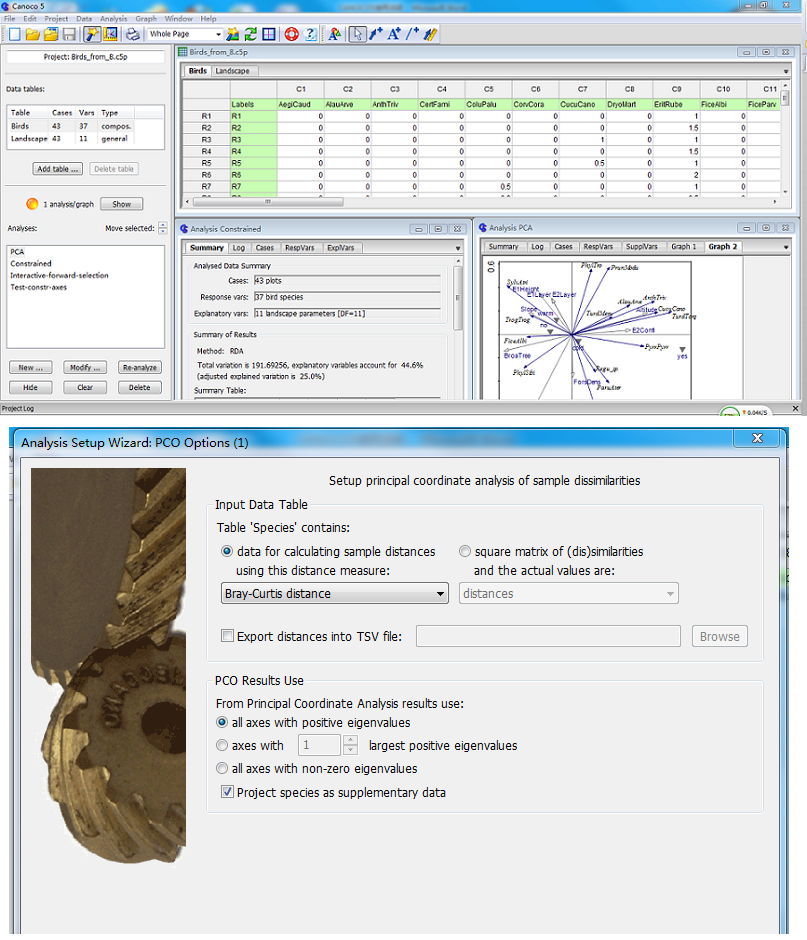Open the Bray-Curtis distance dropdown
807x940 pixels.
pyautogui.click(x=335, y=593)
